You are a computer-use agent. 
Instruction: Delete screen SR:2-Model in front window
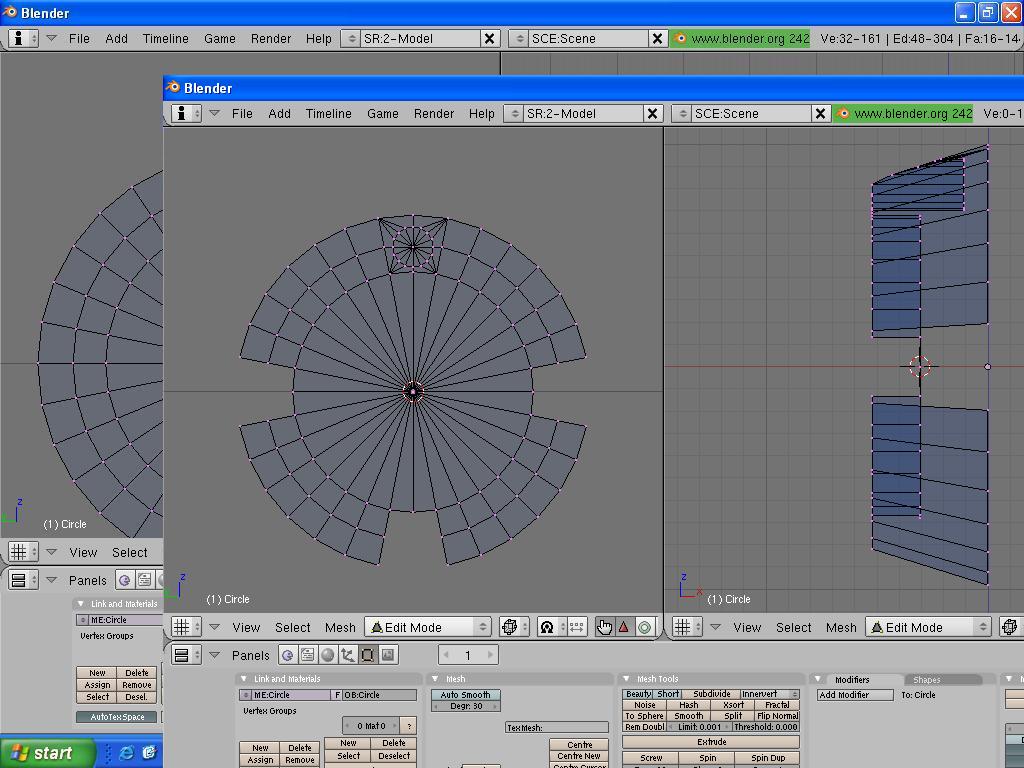(x=652, y=114)
